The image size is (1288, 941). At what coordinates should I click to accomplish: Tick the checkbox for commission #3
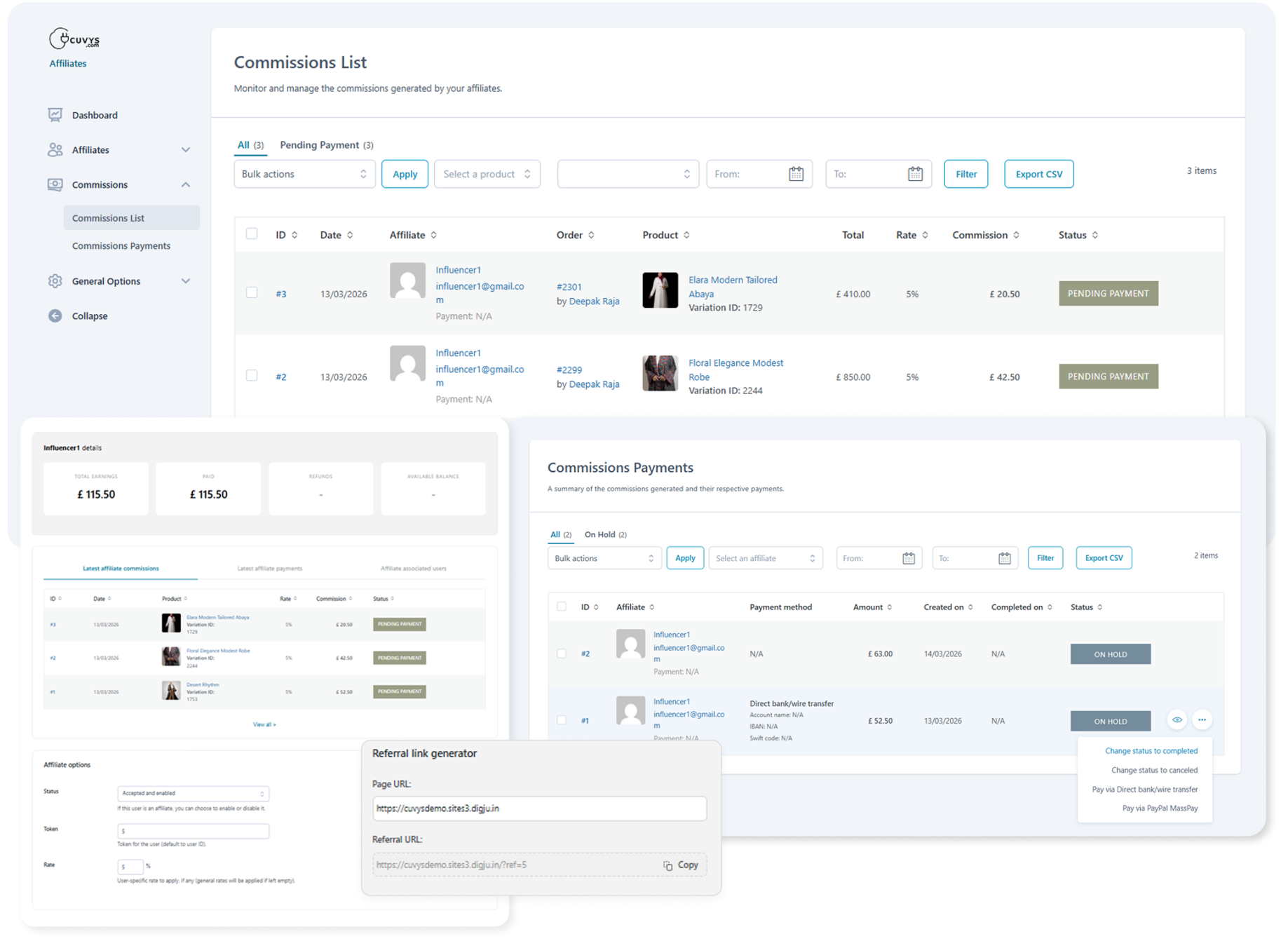click(252, 293)
